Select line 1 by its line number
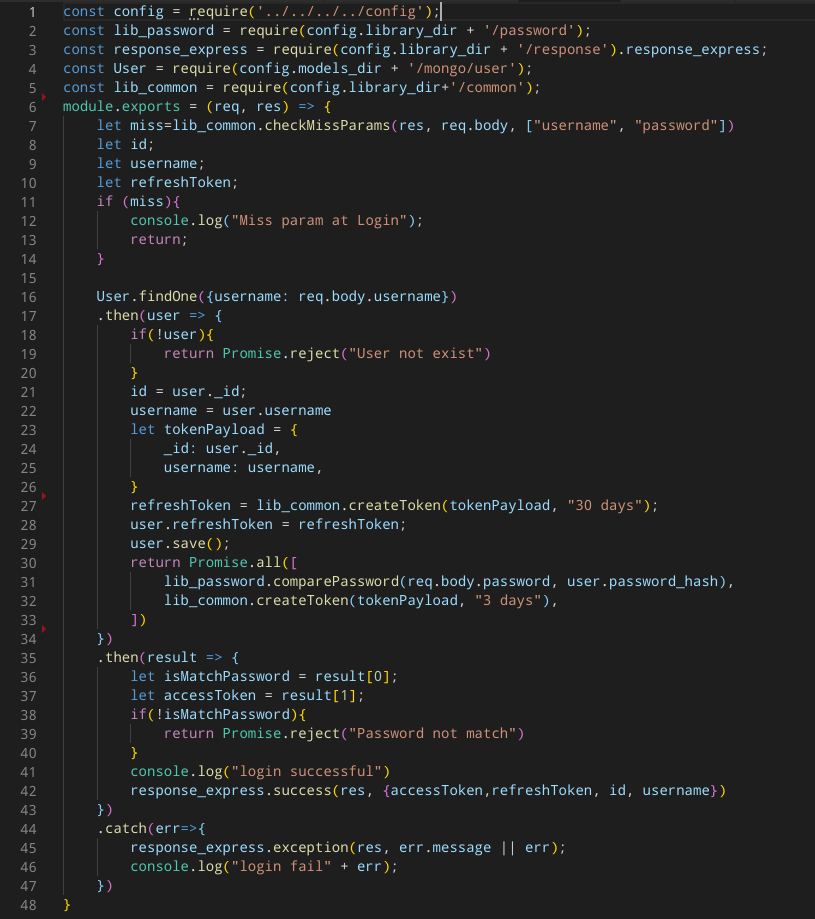 (32, 12)
